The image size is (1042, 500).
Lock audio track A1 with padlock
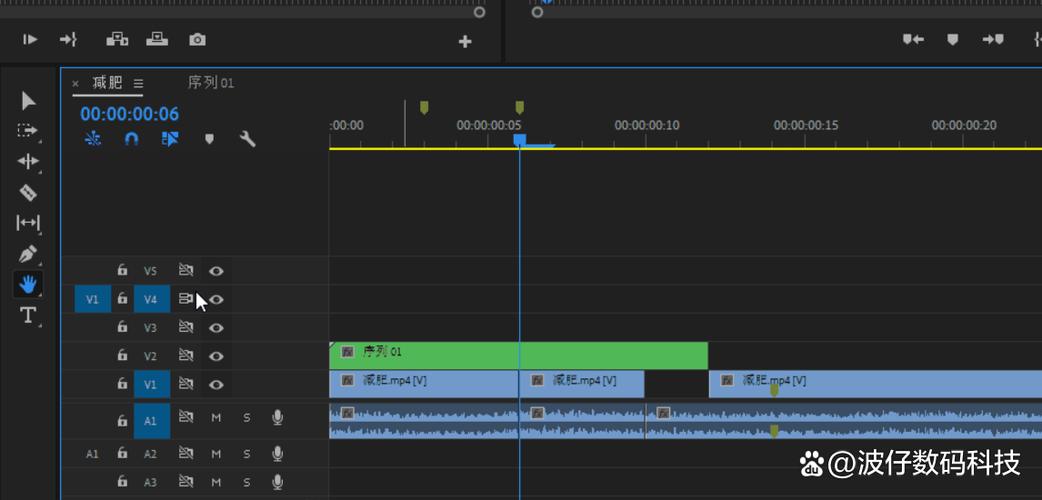pos(122,420)
